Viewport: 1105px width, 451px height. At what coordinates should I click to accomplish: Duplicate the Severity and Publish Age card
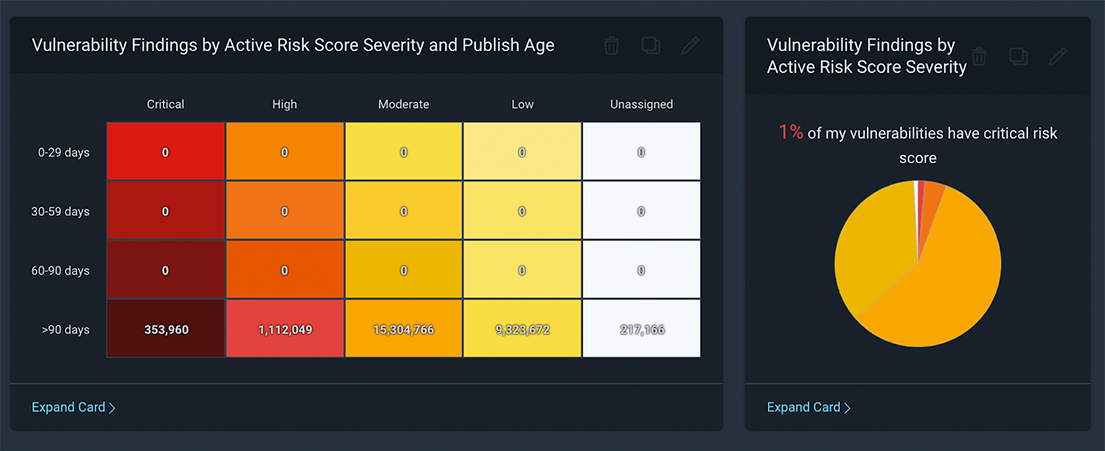pos(651,45)
